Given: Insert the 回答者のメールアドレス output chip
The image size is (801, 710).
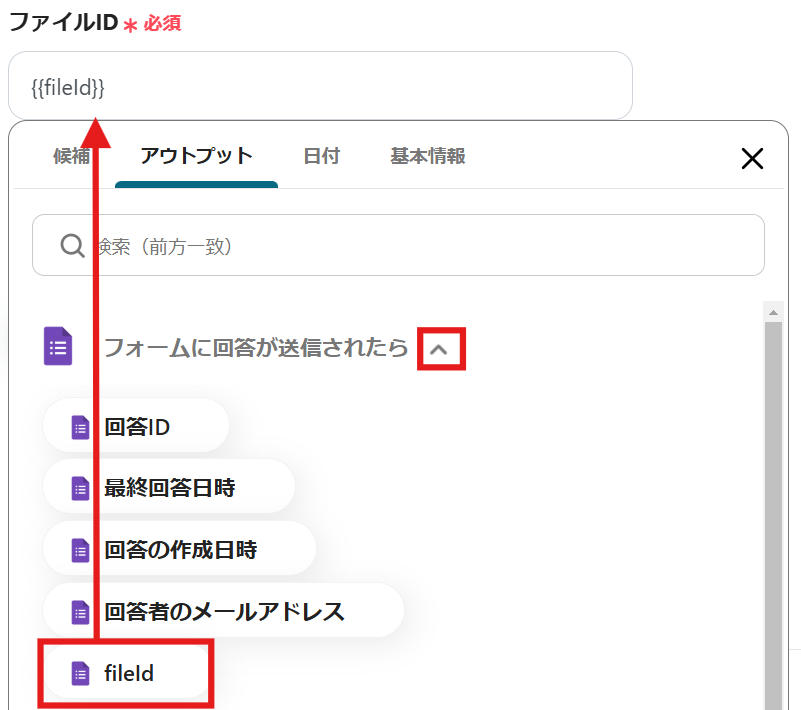Looking at the screenshot, I should pyautogui.click(x=223, y=611).
